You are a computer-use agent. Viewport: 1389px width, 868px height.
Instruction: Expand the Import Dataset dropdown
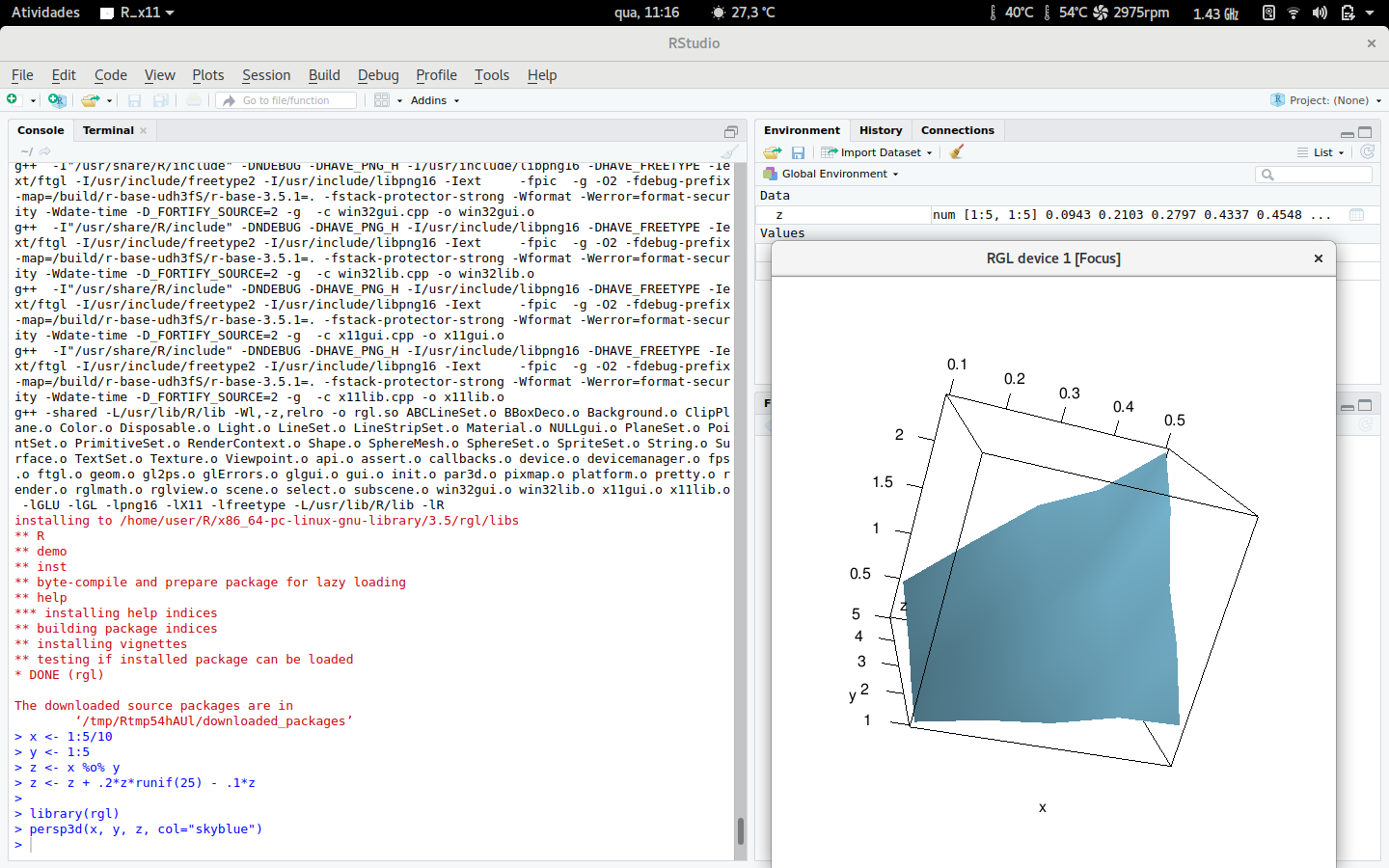pyautogui.click(x=880, y=152)
